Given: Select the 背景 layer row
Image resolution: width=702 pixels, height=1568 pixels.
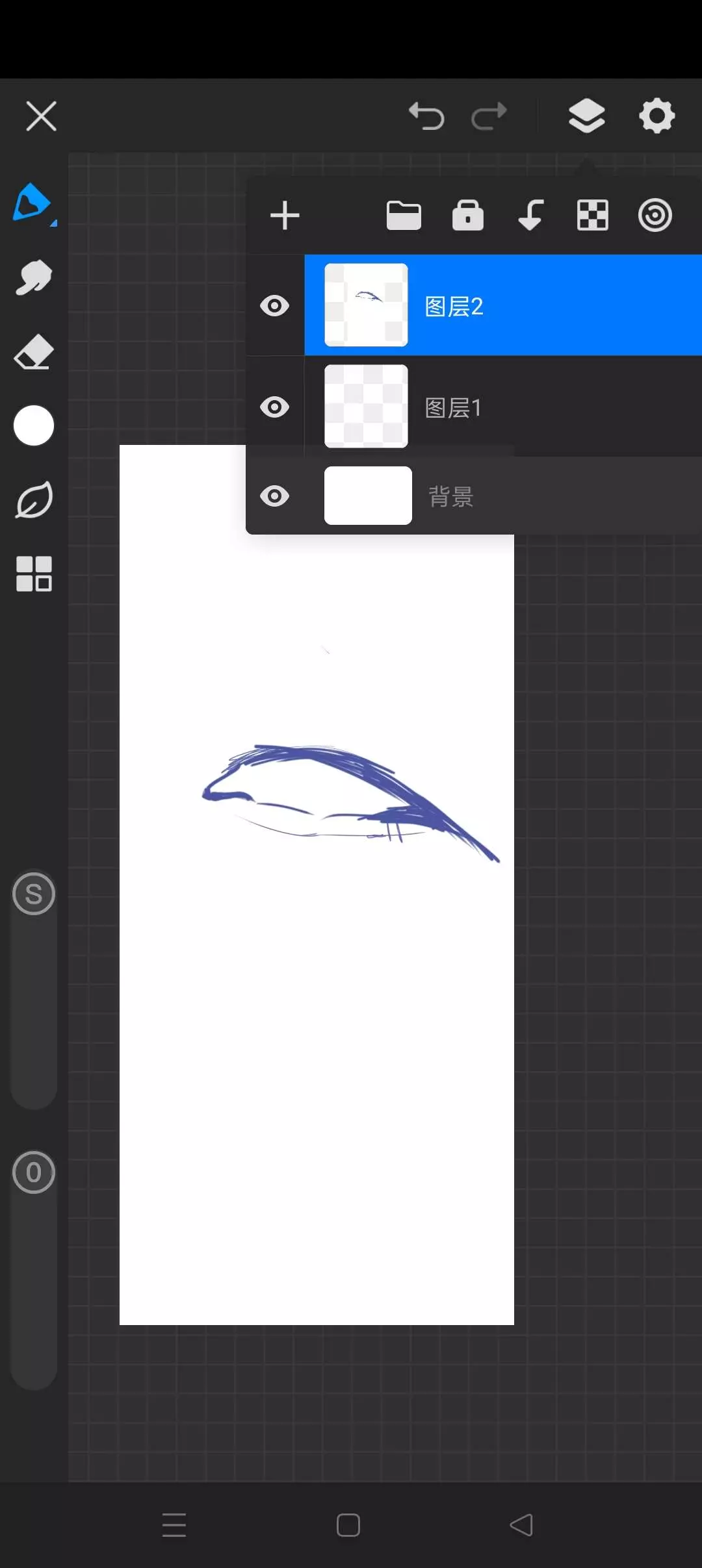Looking at the screenshot, I should pos(474,496).
